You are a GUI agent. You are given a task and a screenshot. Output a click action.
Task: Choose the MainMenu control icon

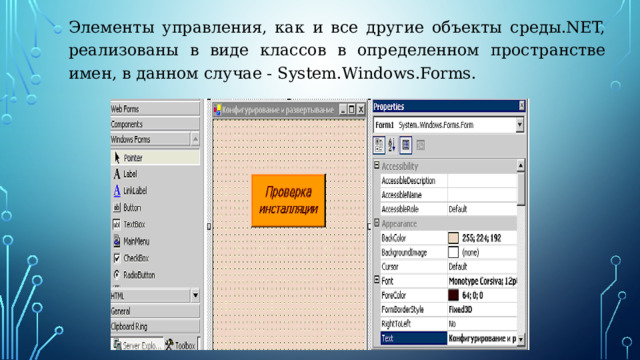click(x=117, y=241)
